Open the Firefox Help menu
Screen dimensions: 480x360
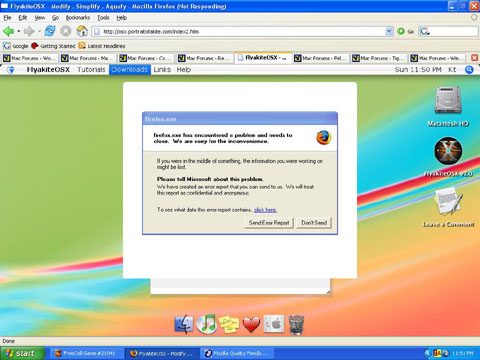pos(122,18)
